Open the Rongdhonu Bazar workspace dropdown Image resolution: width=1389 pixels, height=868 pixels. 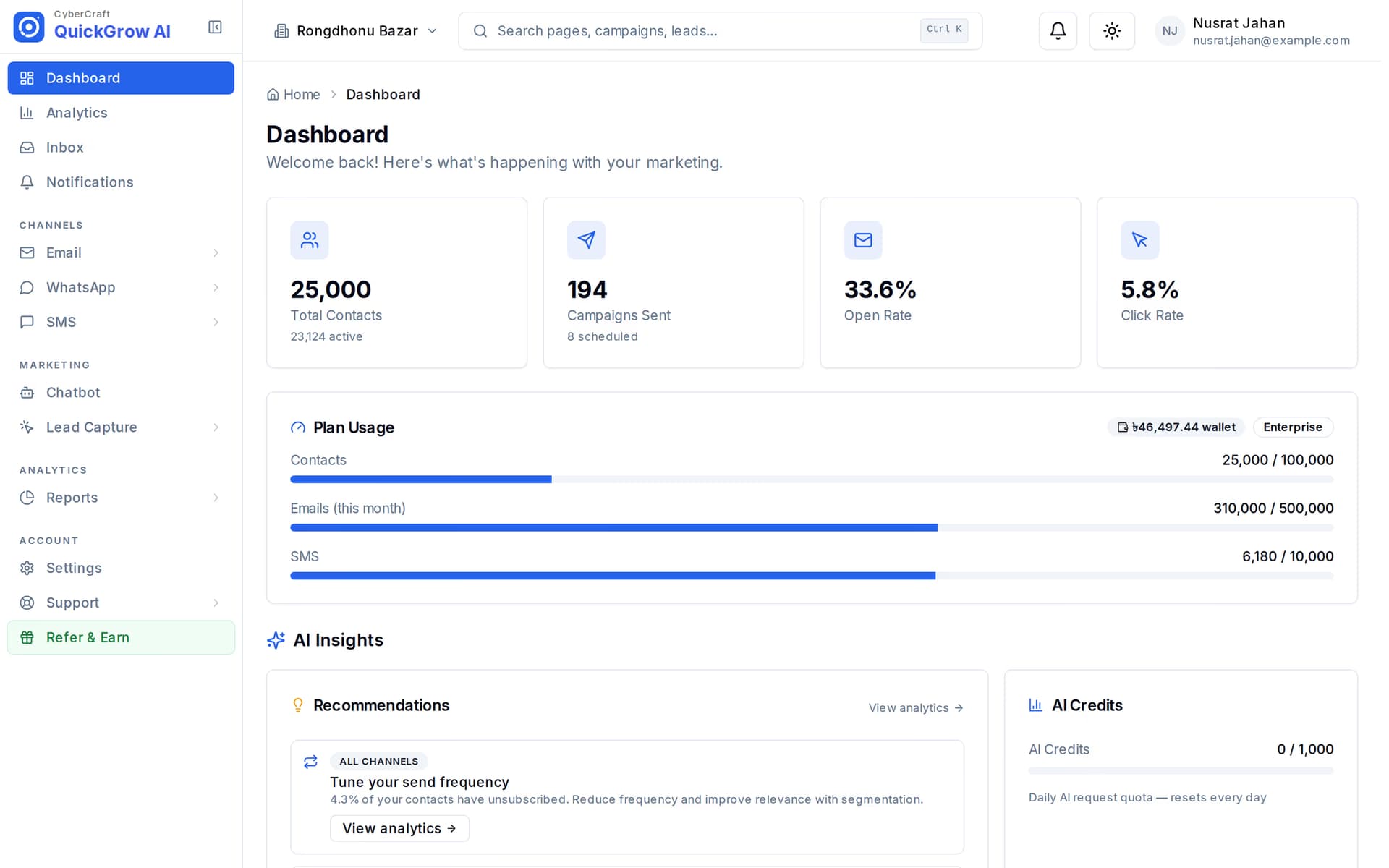coord(356,30)
